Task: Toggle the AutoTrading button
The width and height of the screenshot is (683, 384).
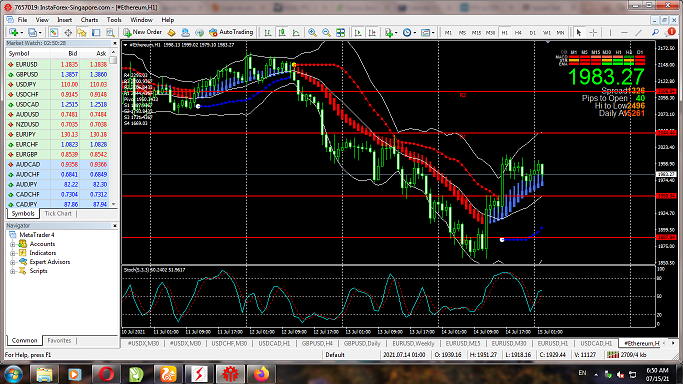Action: tap(231, 32)
